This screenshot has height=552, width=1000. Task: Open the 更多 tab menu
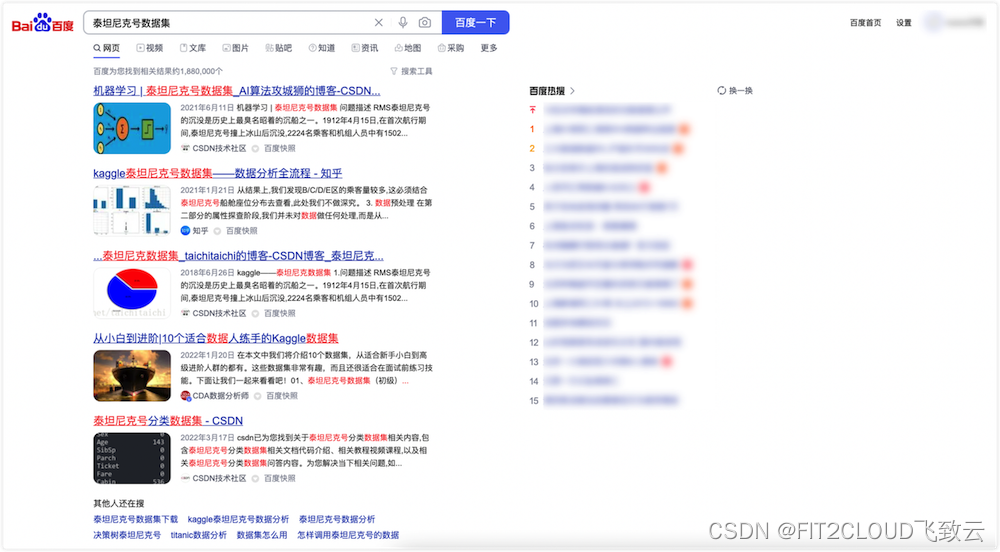[489, 48]
